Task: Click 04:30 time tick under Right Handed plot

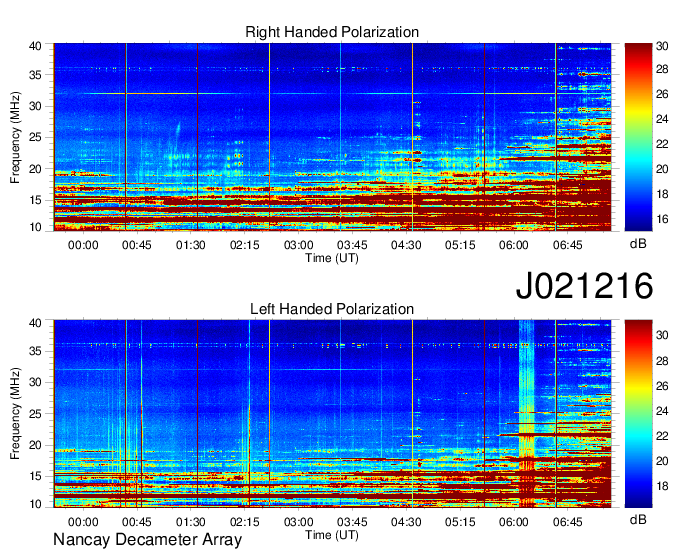Action: point(406,245)
